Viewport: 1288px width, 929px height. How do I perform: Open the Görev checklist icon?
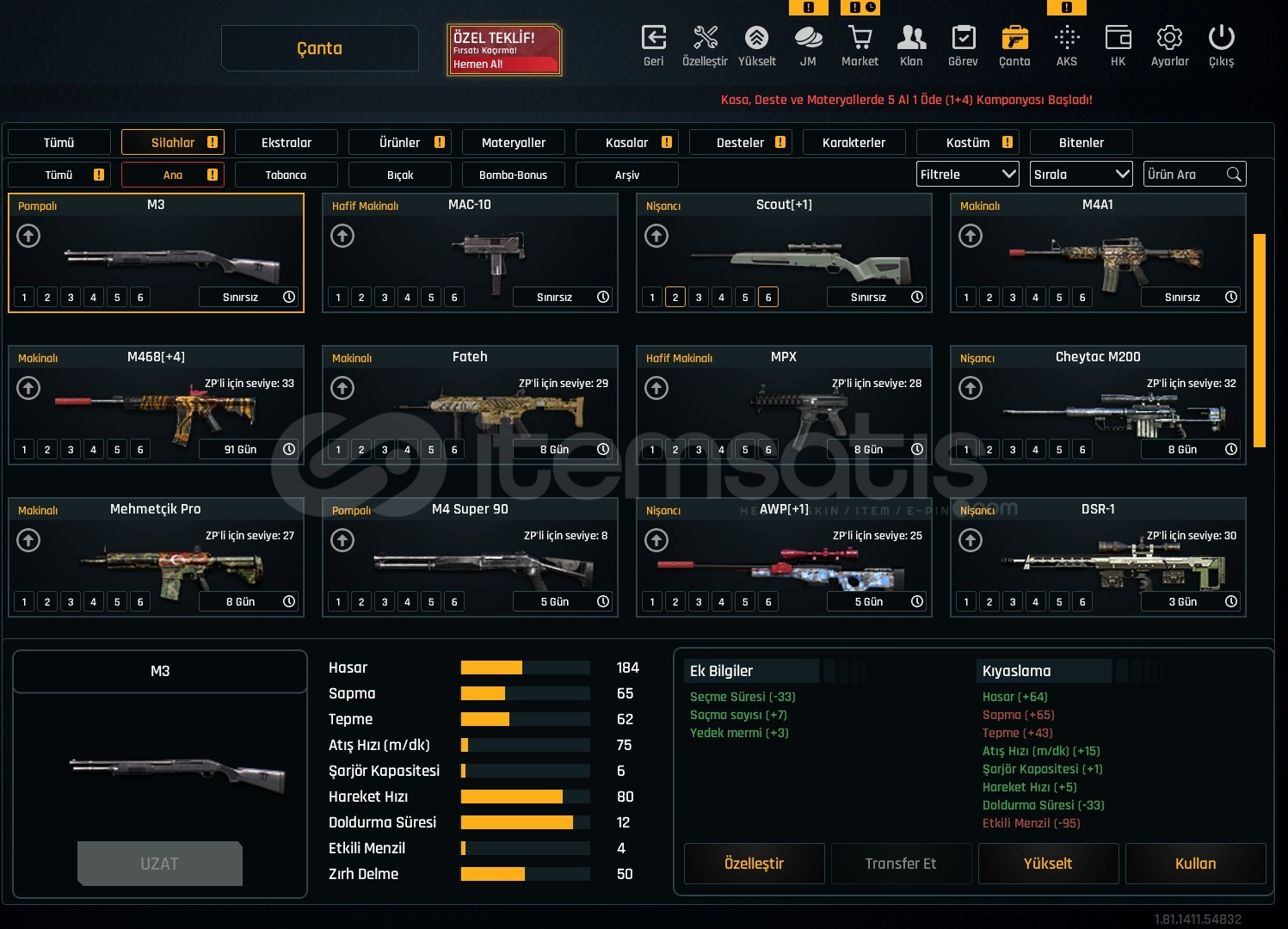tap(963, 38)
